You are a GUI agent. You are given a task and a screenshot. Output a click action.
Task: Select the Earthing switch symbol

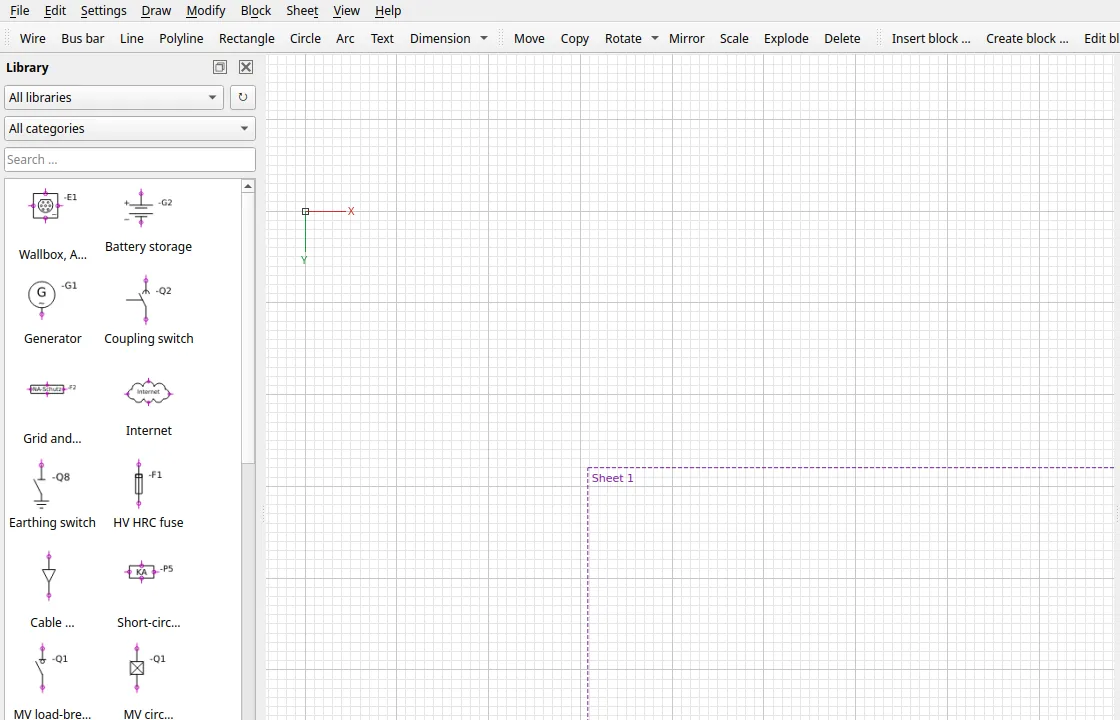point(52,494)
